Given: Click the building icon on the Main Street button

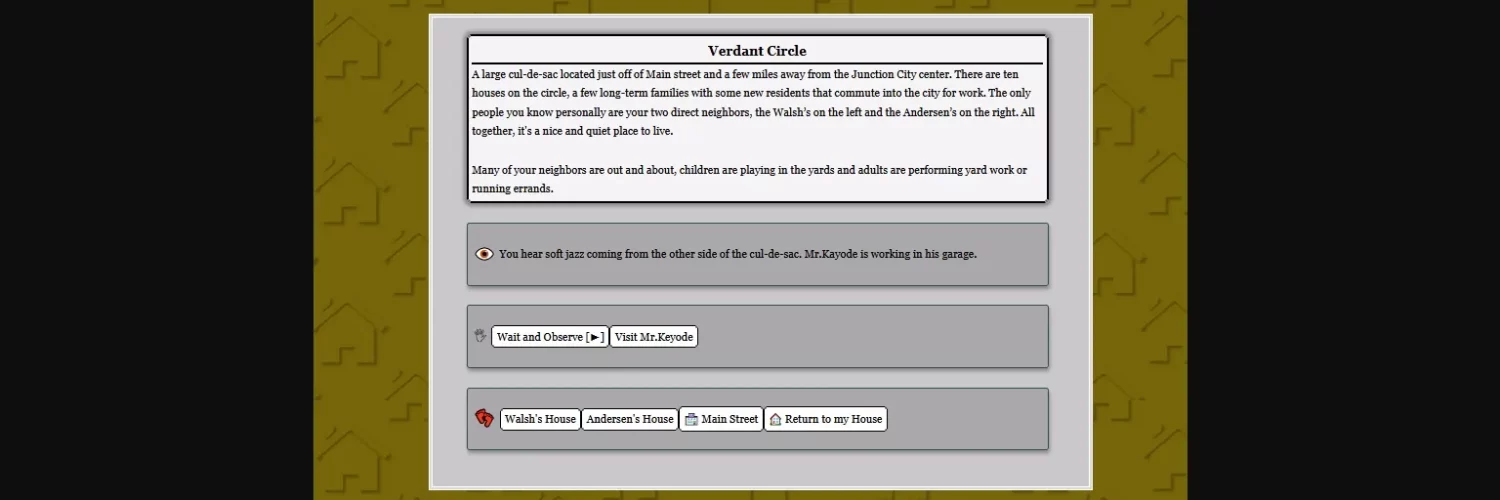Looking at the screenshot, I should (x=691, y=419).
